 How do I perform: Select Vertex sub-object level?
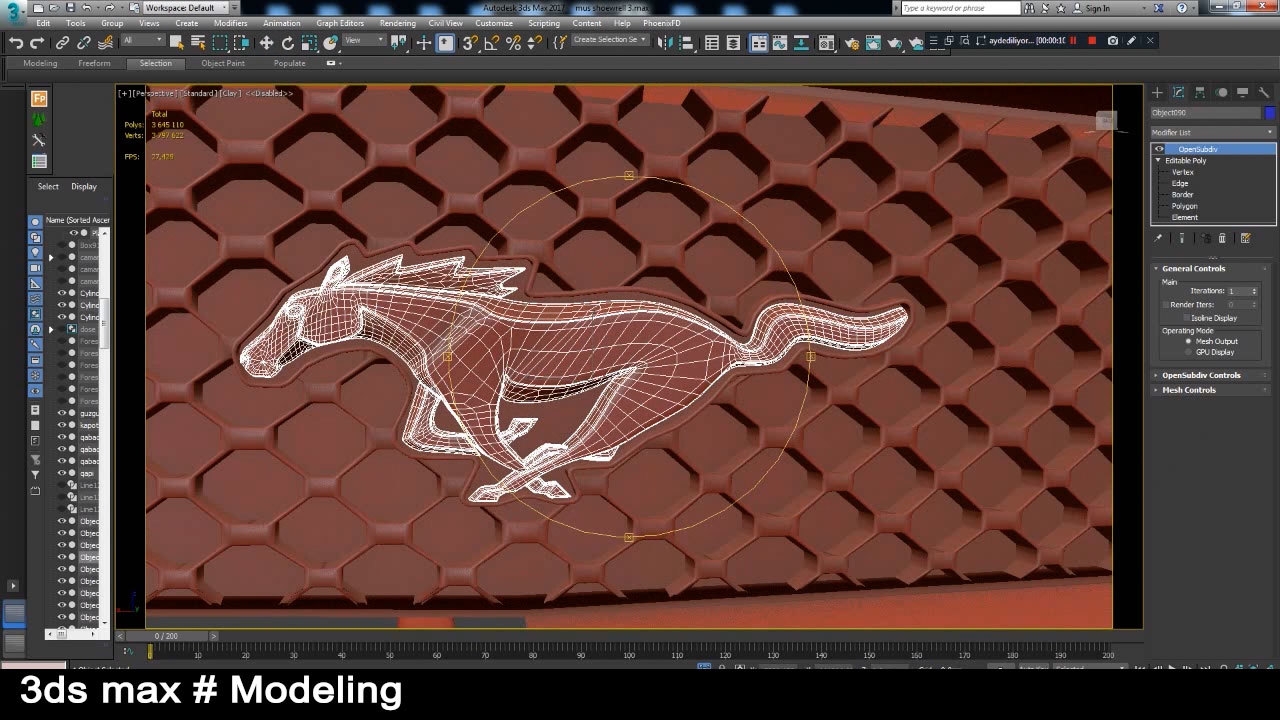point(1183,172)
